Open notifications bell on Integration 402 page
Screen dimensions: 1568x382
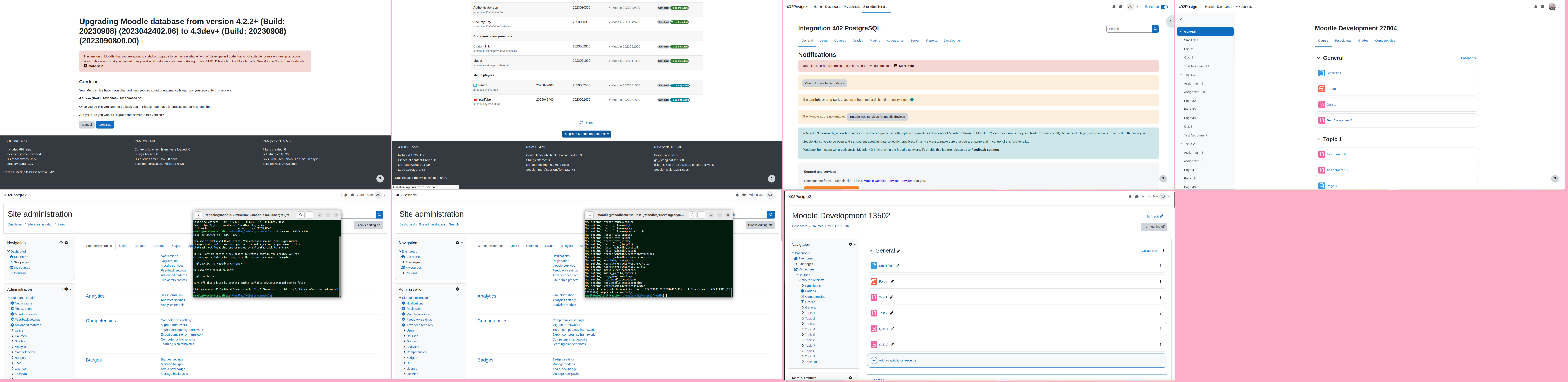[1114, 7]
